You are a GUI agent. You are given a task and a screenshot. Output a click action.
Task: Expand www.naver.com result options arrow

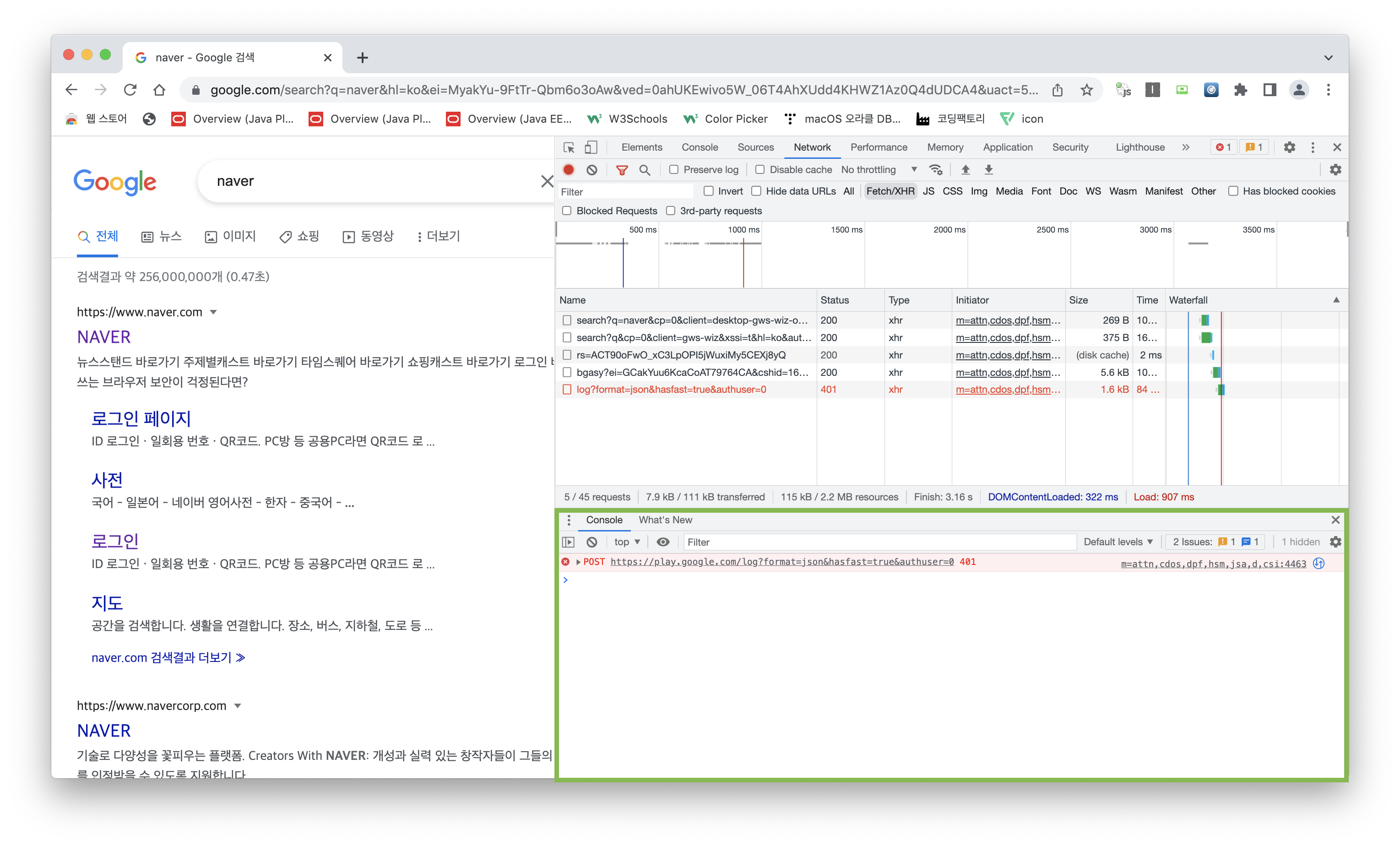pos(213,312)
